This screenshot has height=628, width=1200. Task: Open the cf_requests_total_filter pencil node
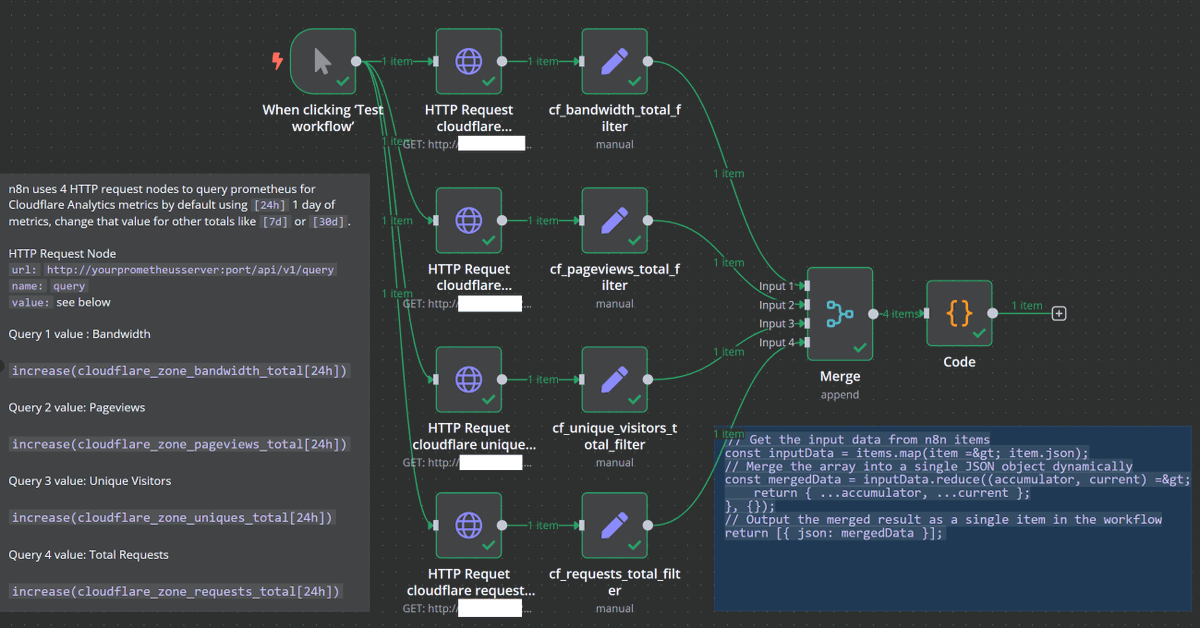pyautogui.click(x=615, y=525)
